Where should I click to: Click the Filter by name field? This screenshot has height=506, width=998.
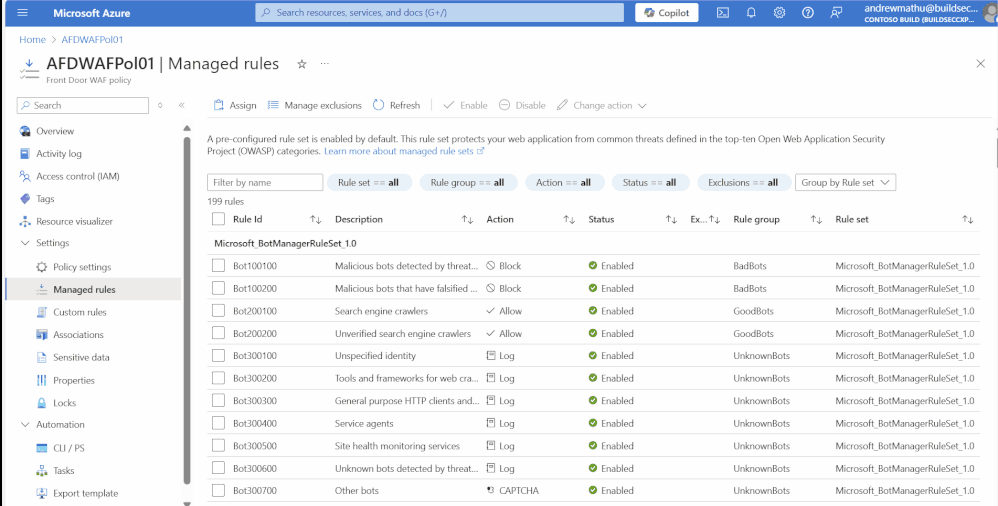click(265, 183)
